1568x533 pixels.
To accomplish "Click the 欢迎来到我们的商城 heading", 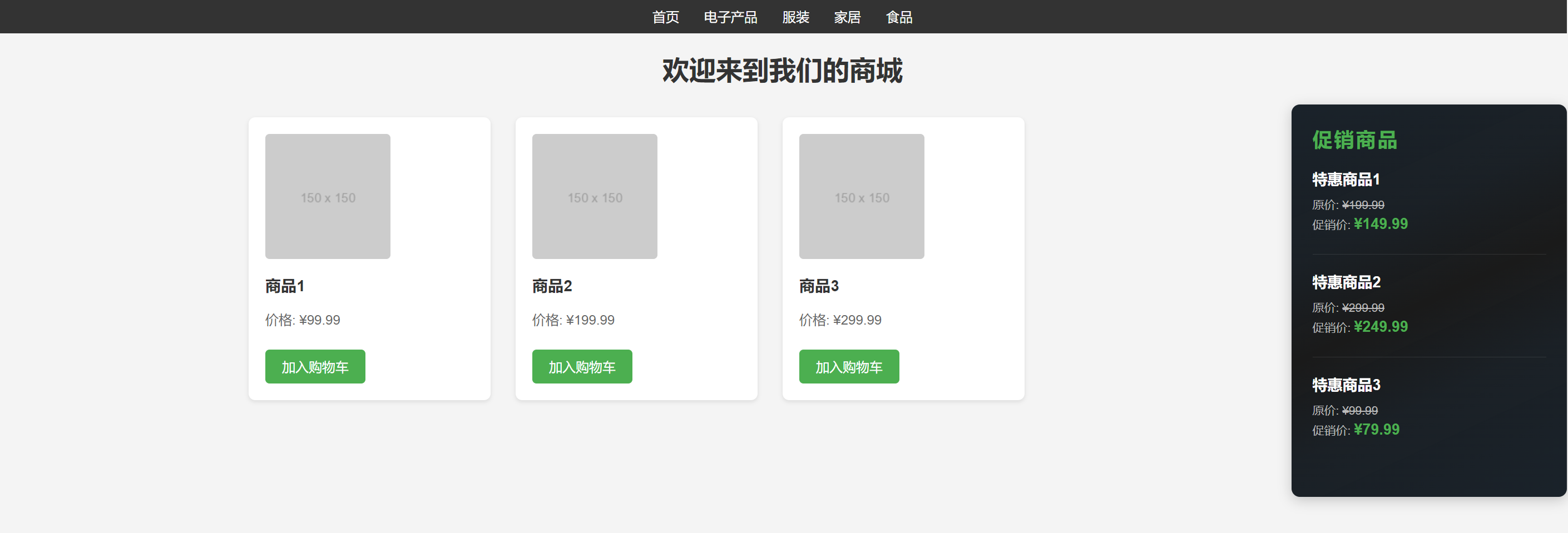I will (x=783, y=71).
